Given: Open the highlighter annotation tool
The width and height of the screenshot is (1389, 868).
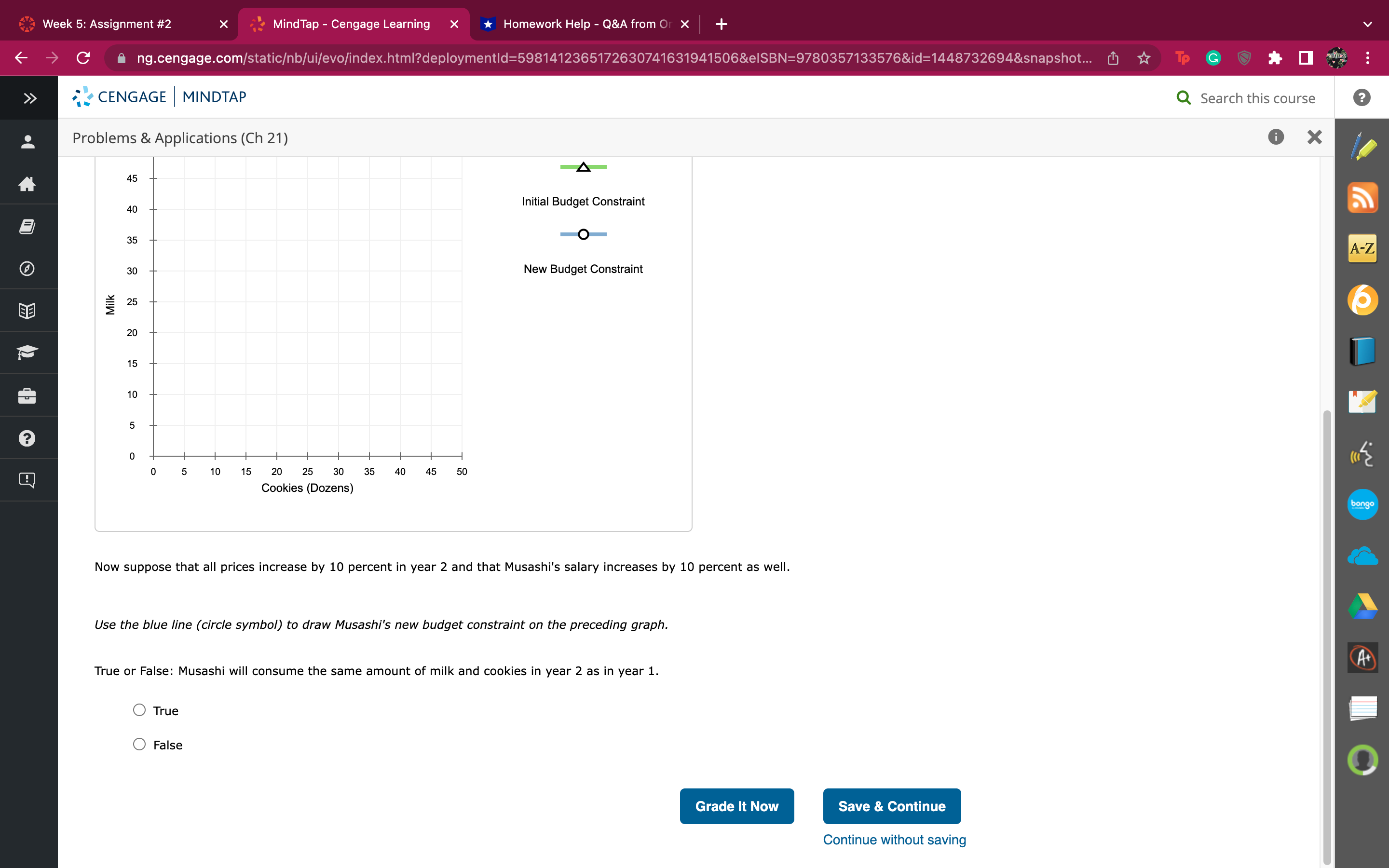Looking at the screenshot, I should [1363, 147].
